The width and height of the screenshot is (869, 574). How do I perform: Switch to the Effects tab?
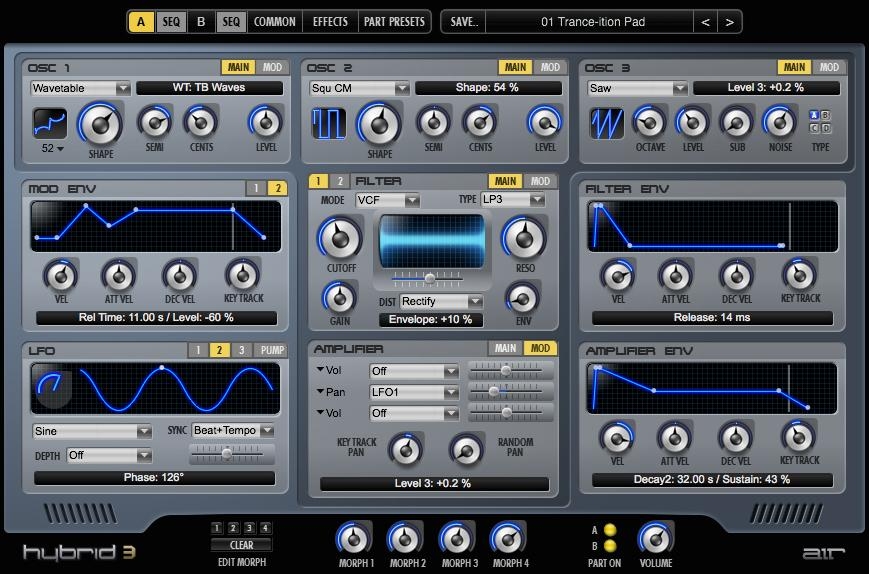tap(330, 21)
